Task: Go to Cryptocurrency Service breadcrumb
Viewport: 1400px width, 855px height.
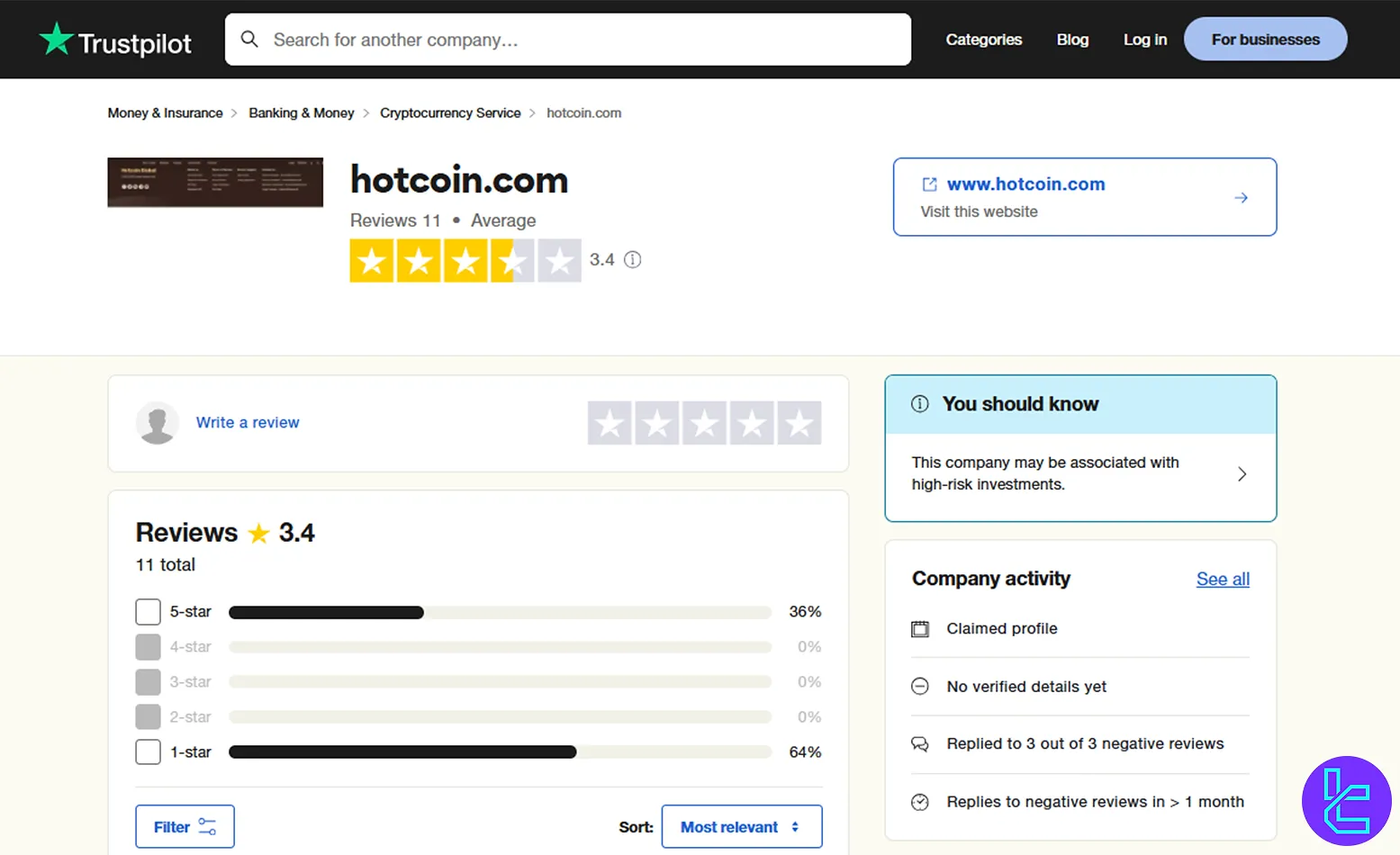Action: point(450,112)
